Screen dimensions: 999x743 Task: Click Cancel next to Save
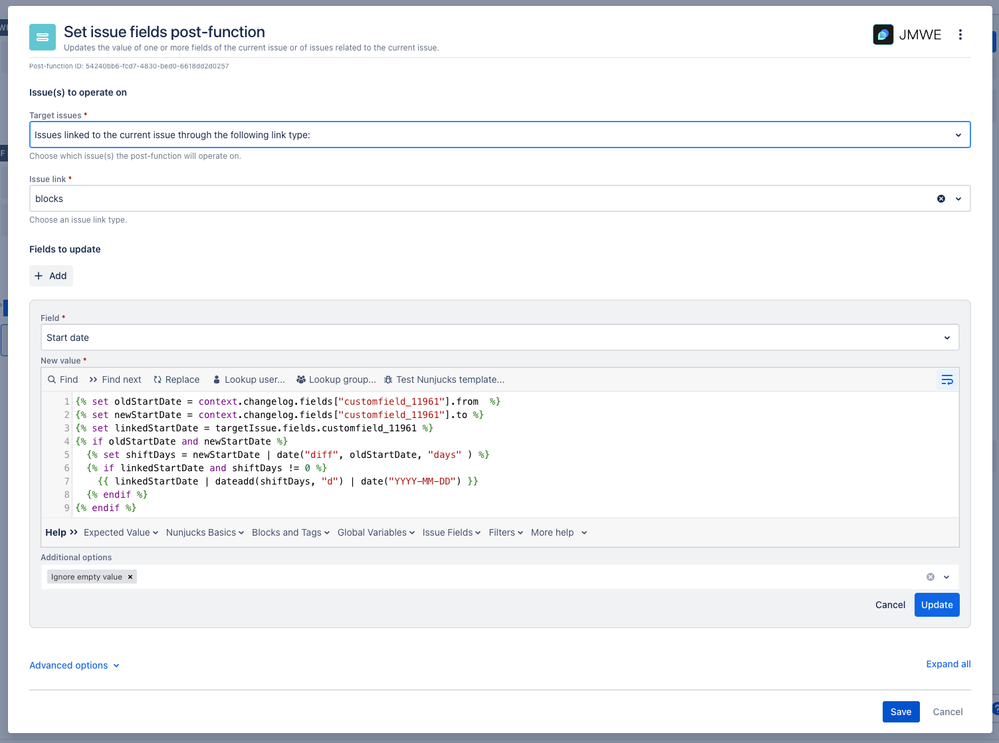coord(947,712)
